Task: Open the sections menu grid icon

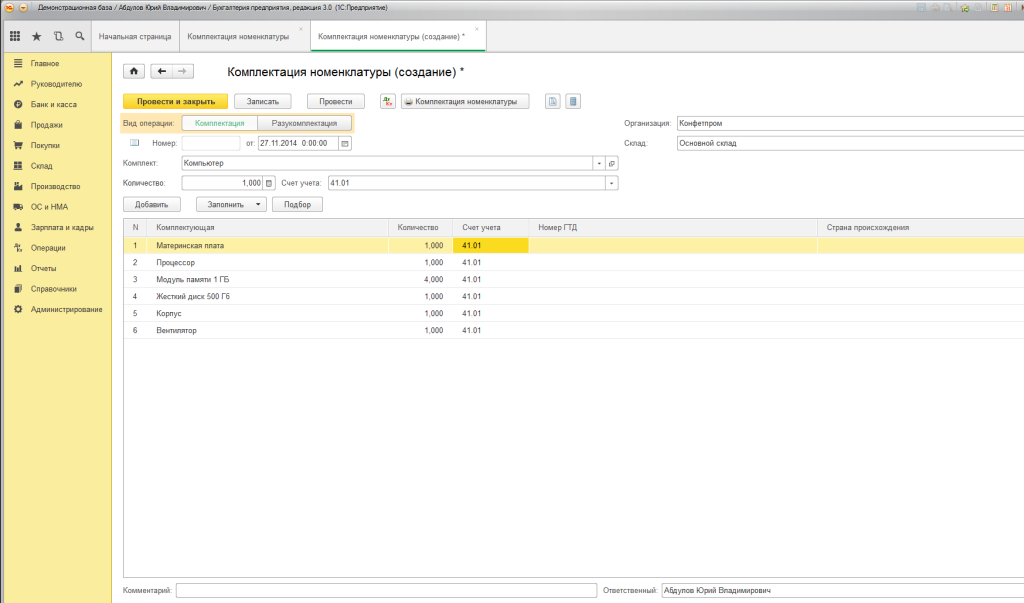Action: (x=15, y=37)
